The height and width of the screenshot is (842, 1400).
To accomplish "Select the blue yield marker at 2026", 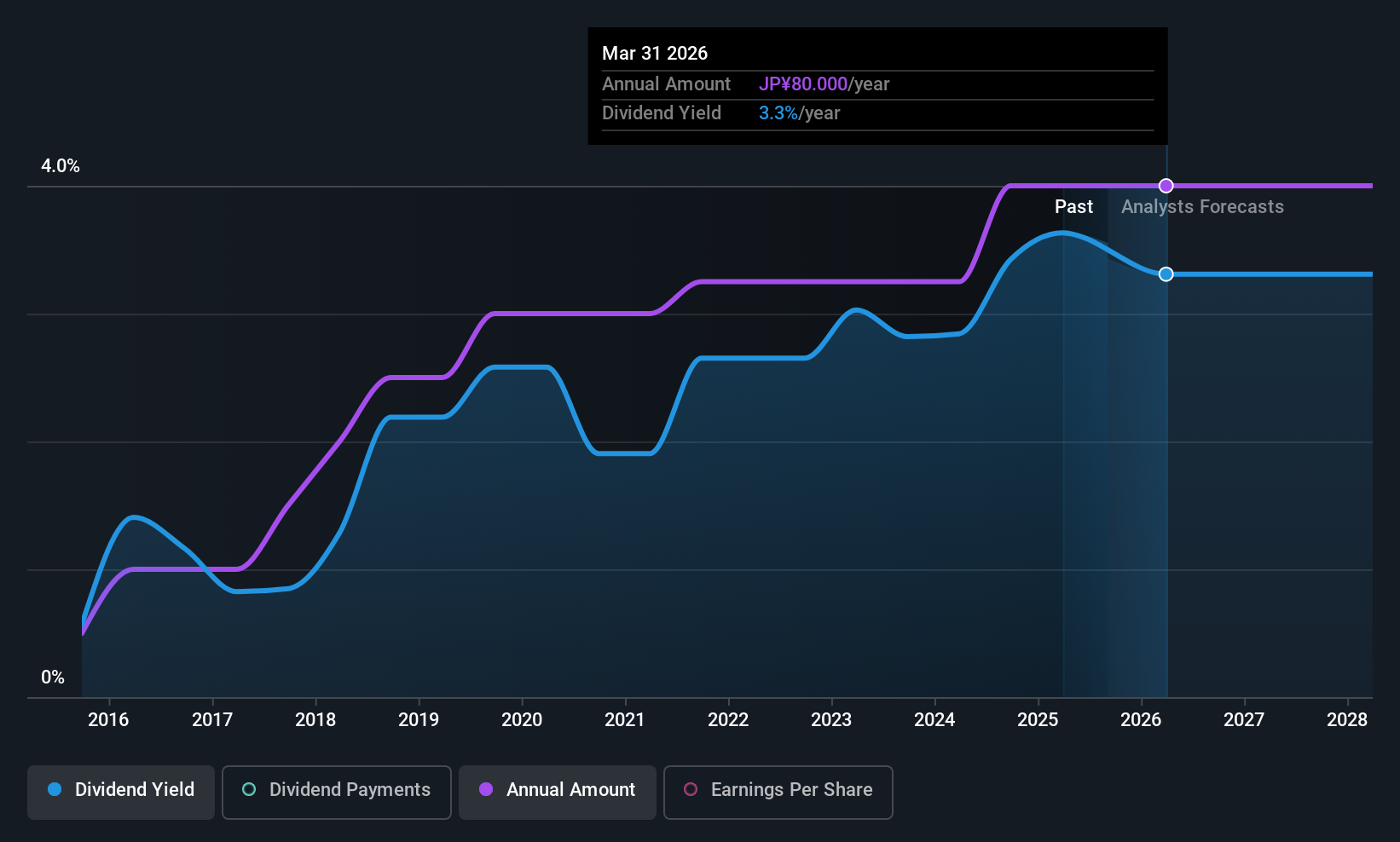I will point(1166,274).
